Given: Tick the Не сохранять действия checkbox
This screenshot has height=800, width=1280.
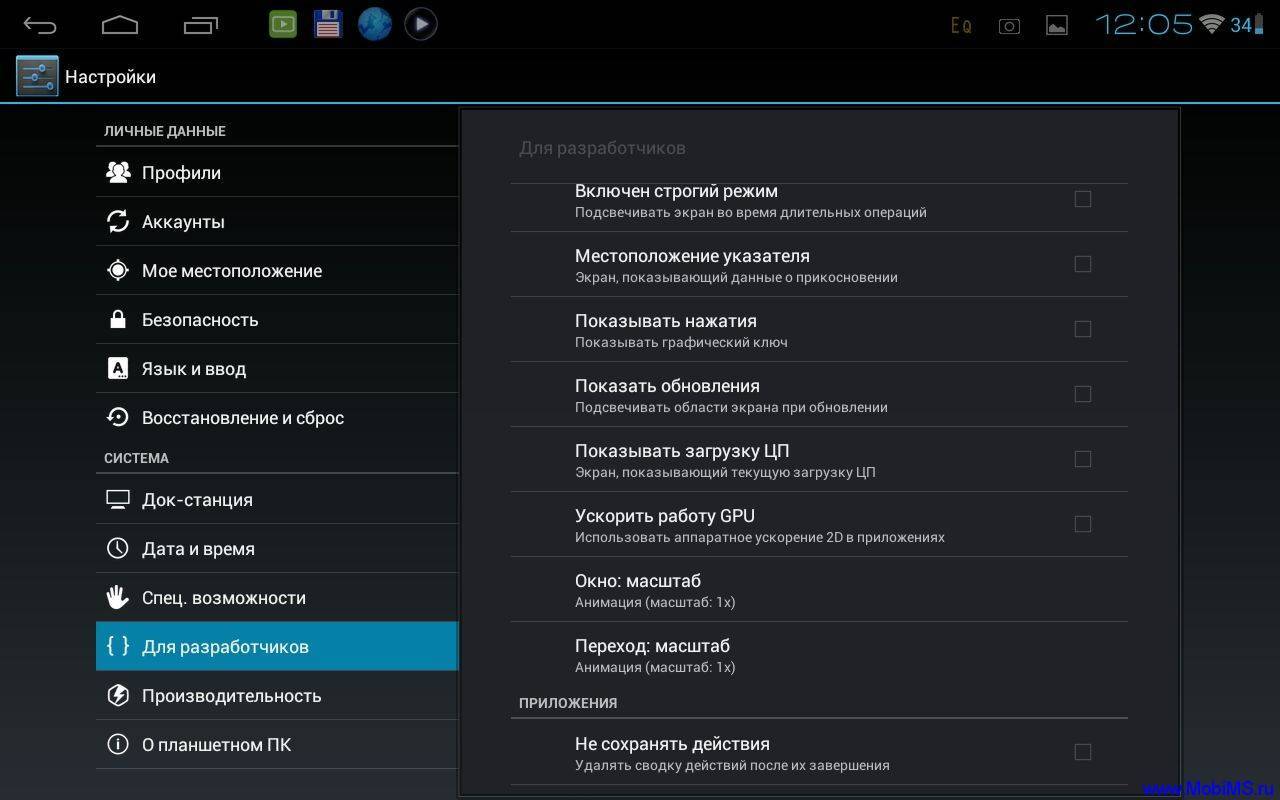Looking at the screenshot, I should point(1083,752).
